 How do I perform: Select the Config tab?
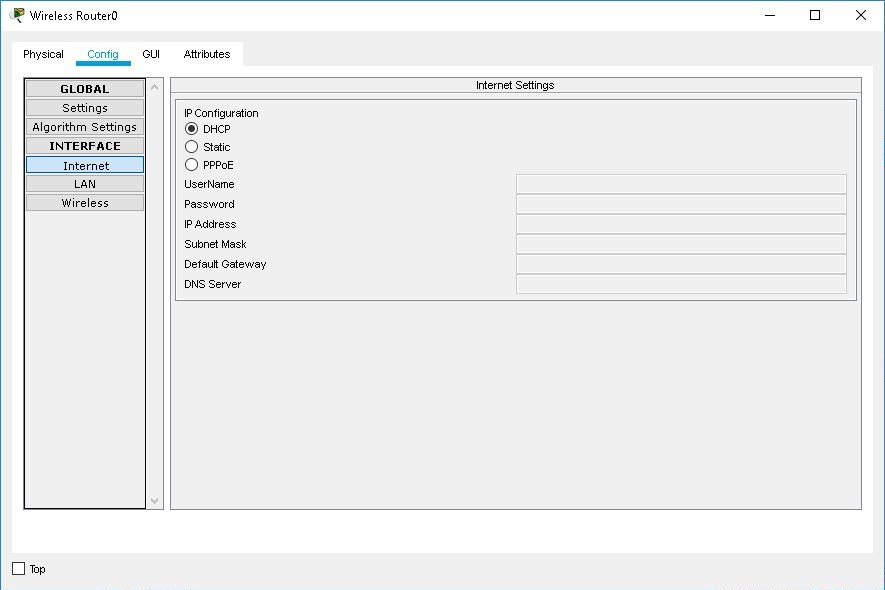103,54
